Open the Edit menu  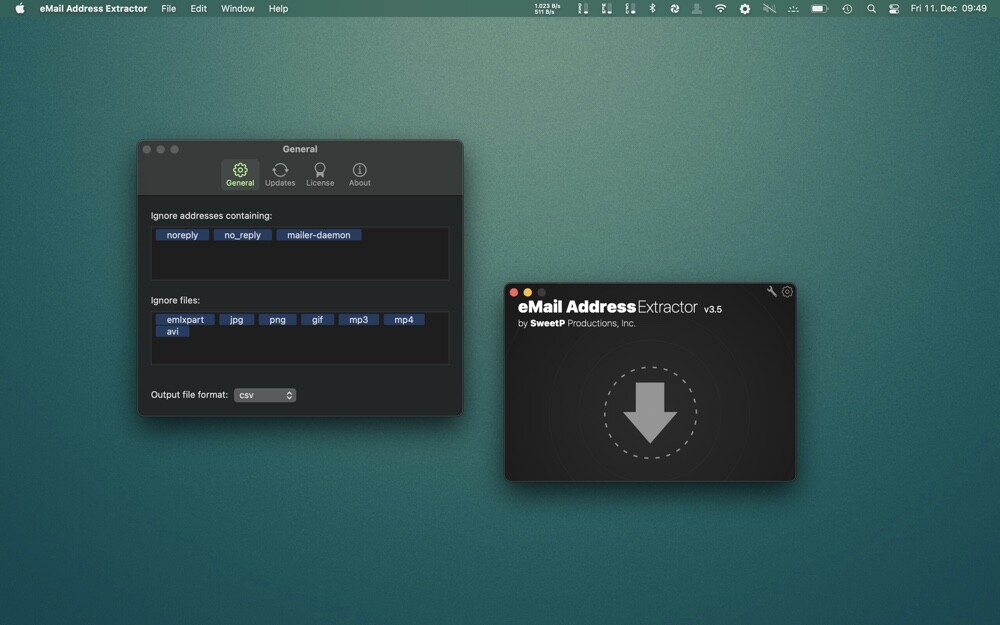(x=198, y=8)
